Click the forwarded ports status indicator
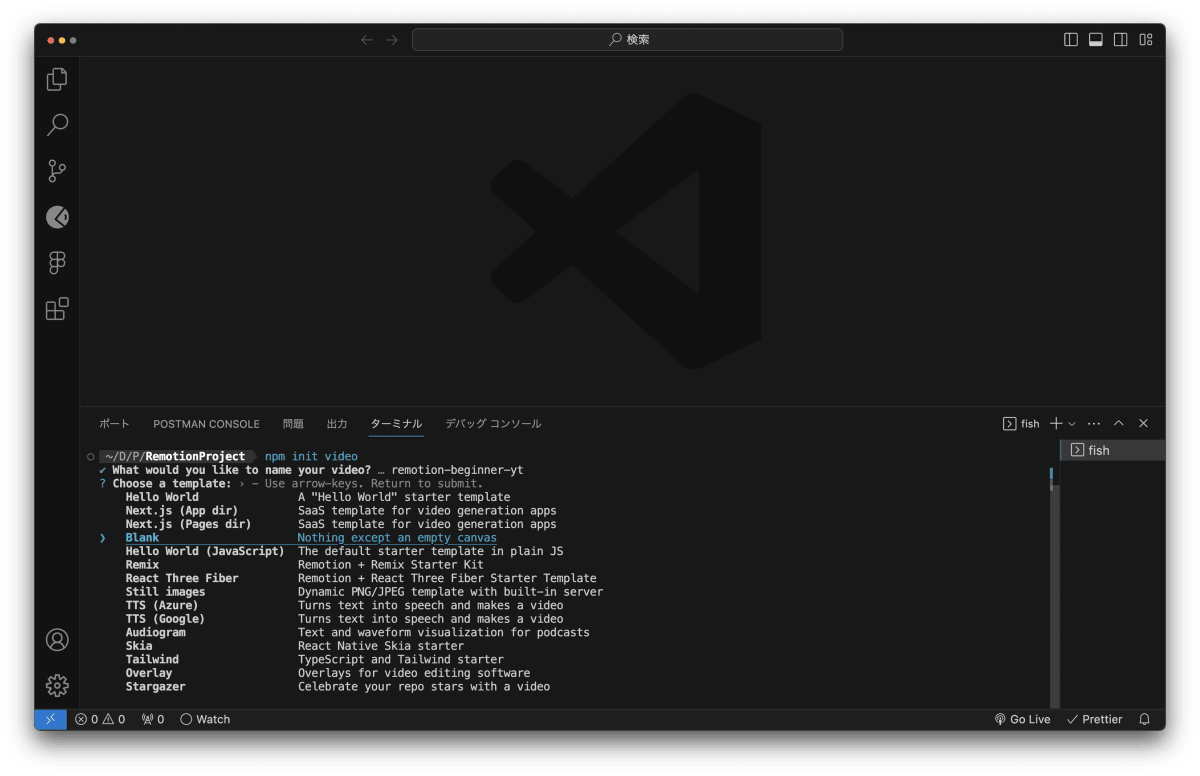Screen dimensions: 1200x776 [x=153, y=719]
